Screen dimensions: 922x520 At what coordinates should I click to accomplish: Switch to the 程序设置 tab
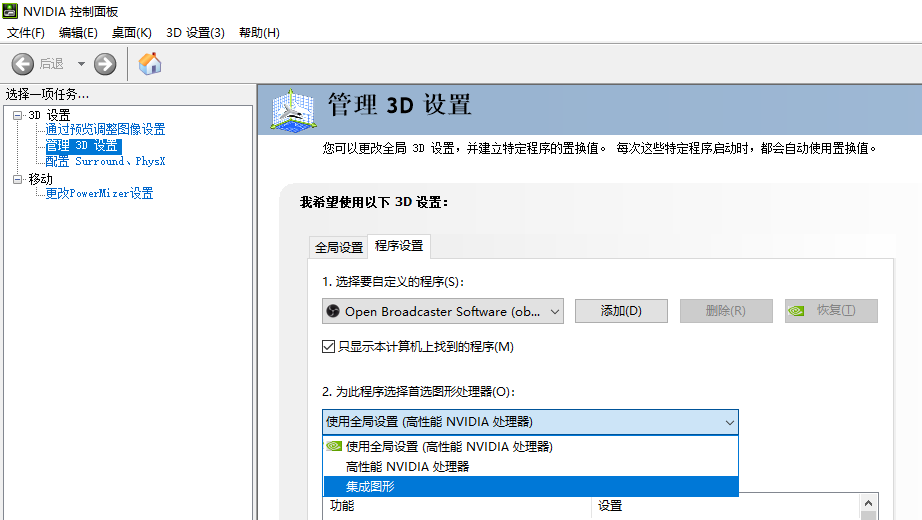(399, 246)
